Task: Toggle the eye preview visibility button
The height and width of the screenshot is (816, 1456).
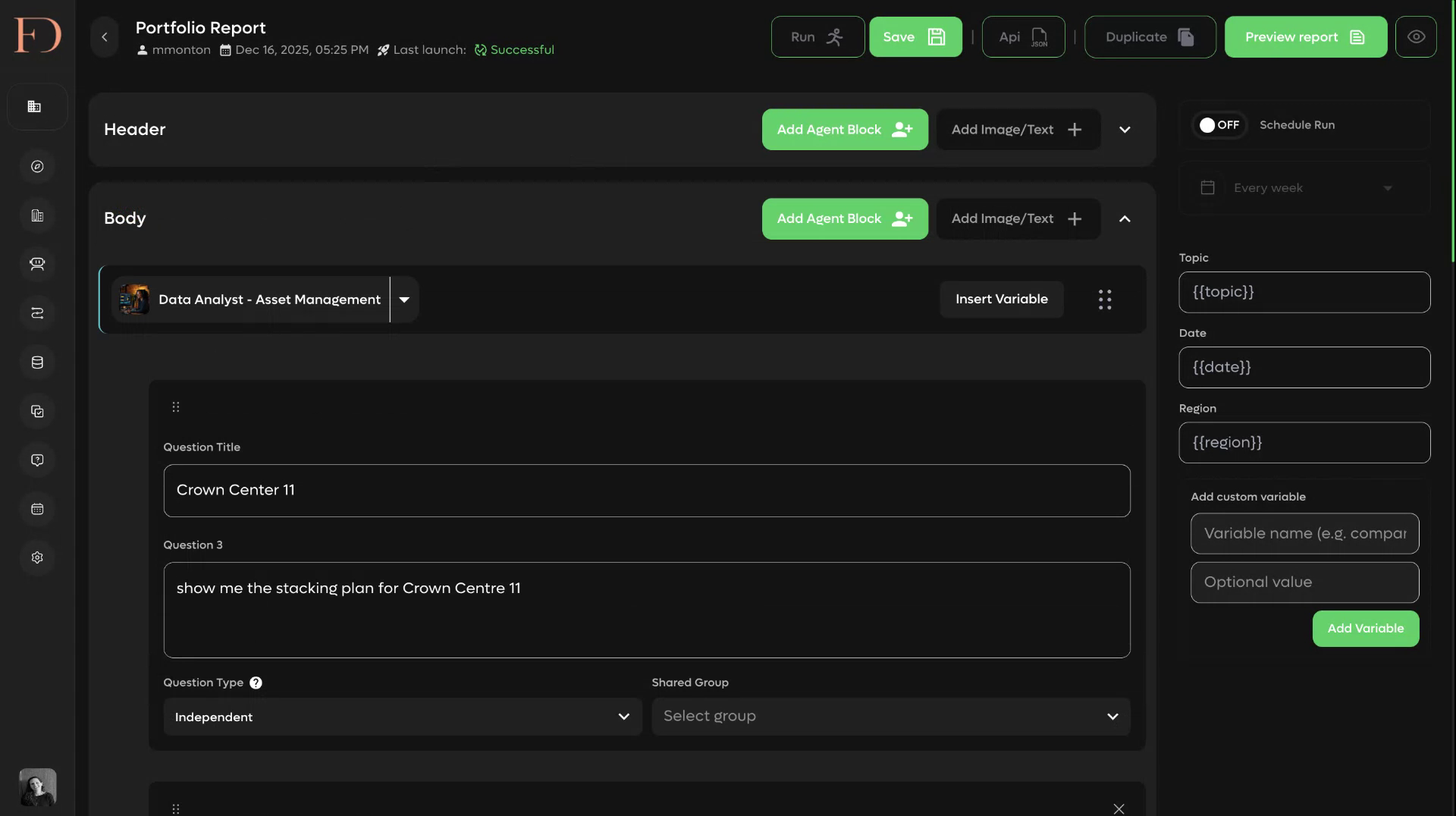Action: point(1416,37)
